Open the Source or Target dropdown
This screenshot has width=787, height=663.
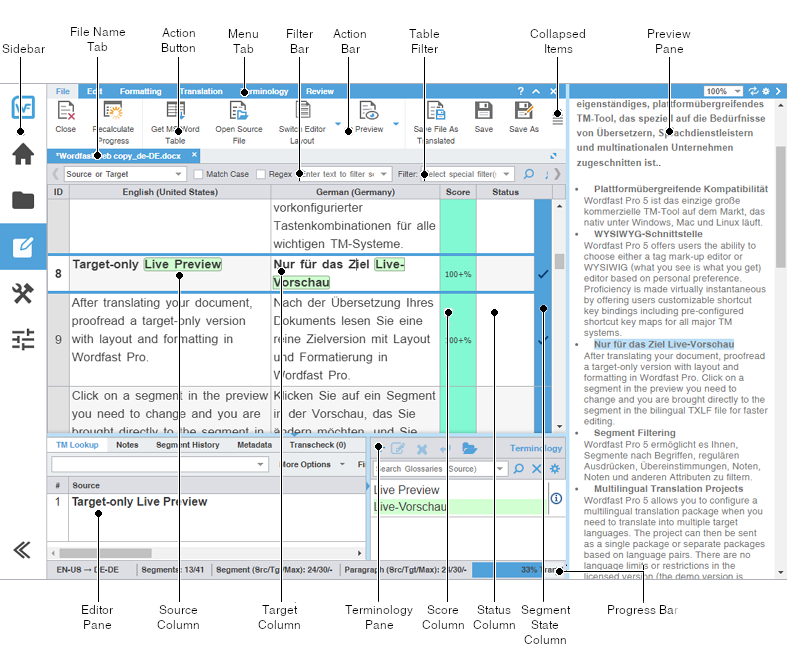pos(123,174)
